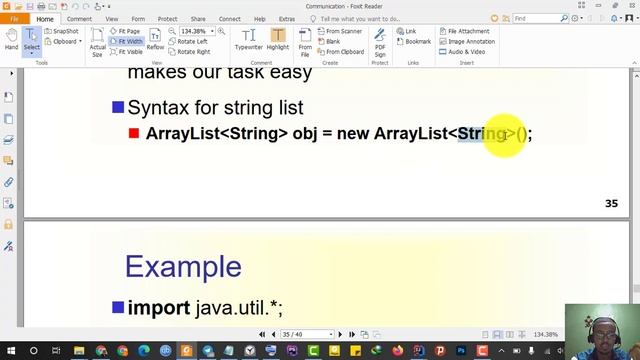Toggle continuous page display mode
Screen dimensions: 640x360
497,334
